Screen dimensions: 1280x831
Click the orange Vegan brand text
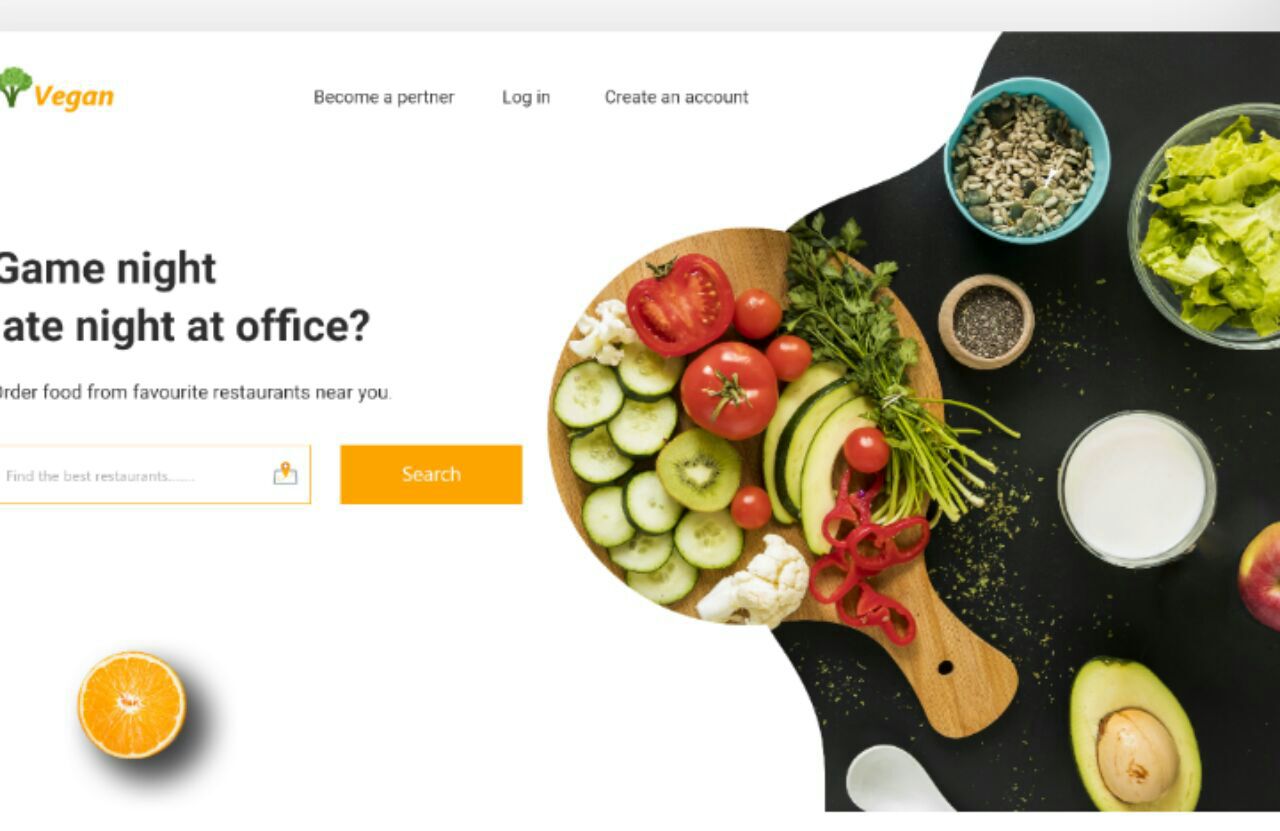coord(74,97)
